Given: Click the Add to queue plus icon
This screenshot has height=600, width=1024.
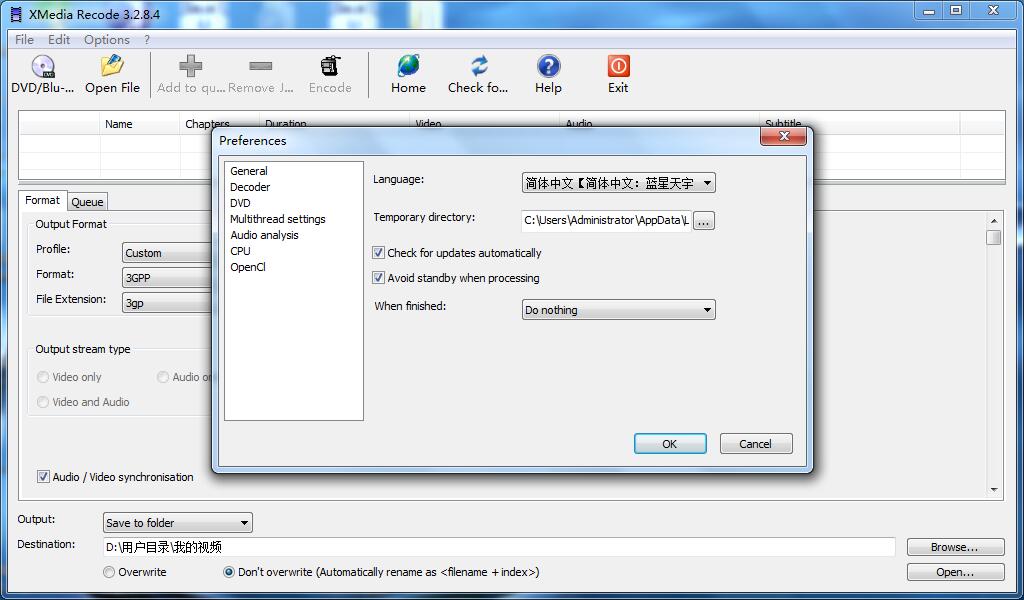Looking at the screenshot, I should coord(191,66).
